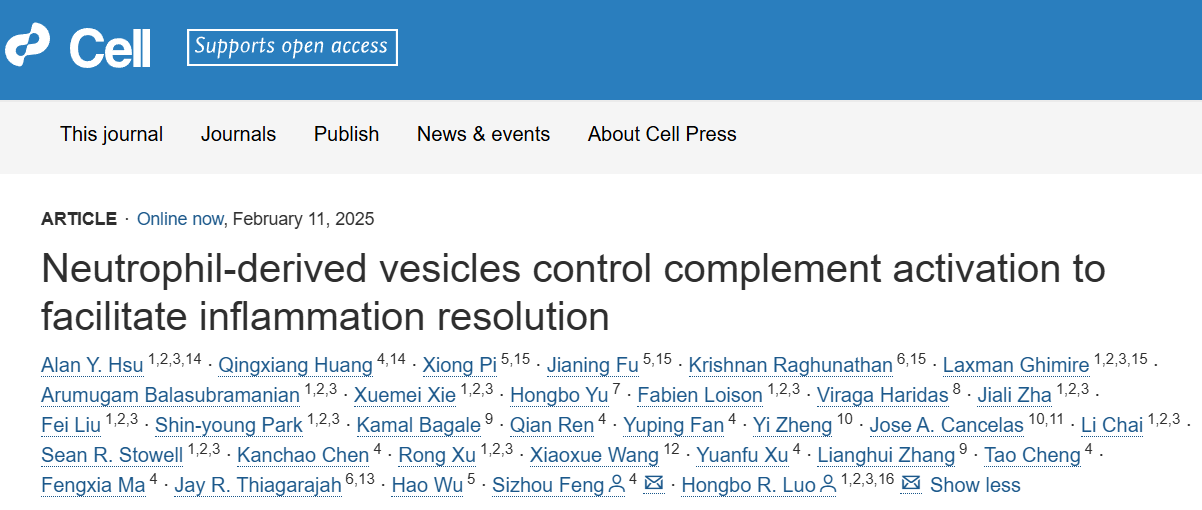Image resolution: width=1202 pixels, height=510 pixels.
Task: Select author Arumugam Balasubramanian
Action: click(x=170, y=395)
